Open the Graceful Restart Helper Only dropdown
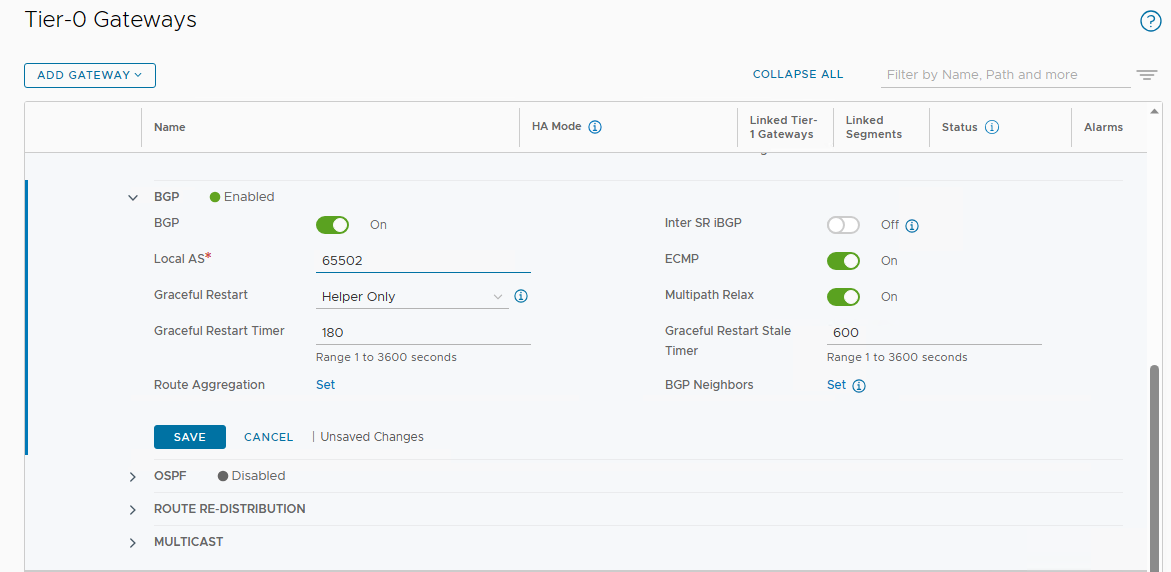This screenshot has width=1171, height=572. tap(412, 296)
